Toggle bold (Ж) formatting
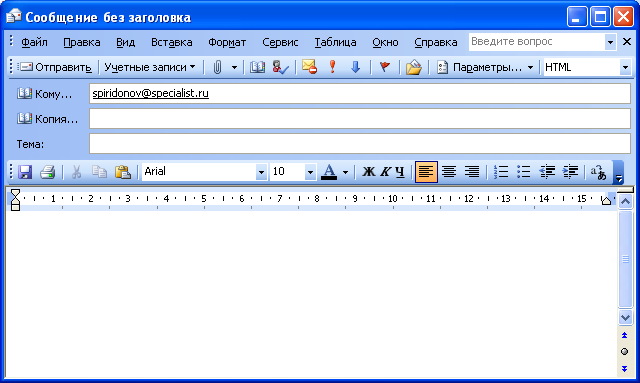Screen dimensions: 640x383 (369, 172)
